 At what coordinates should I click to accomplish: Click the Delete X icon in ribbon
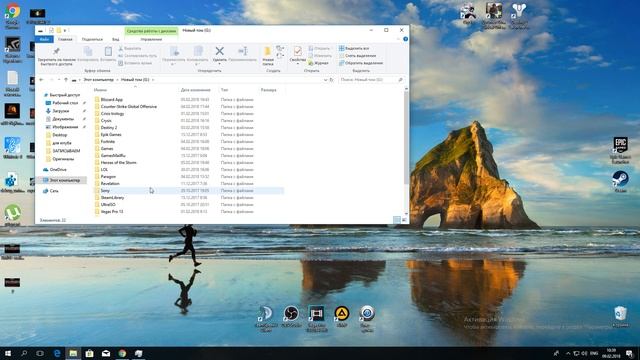pos(220,51)
